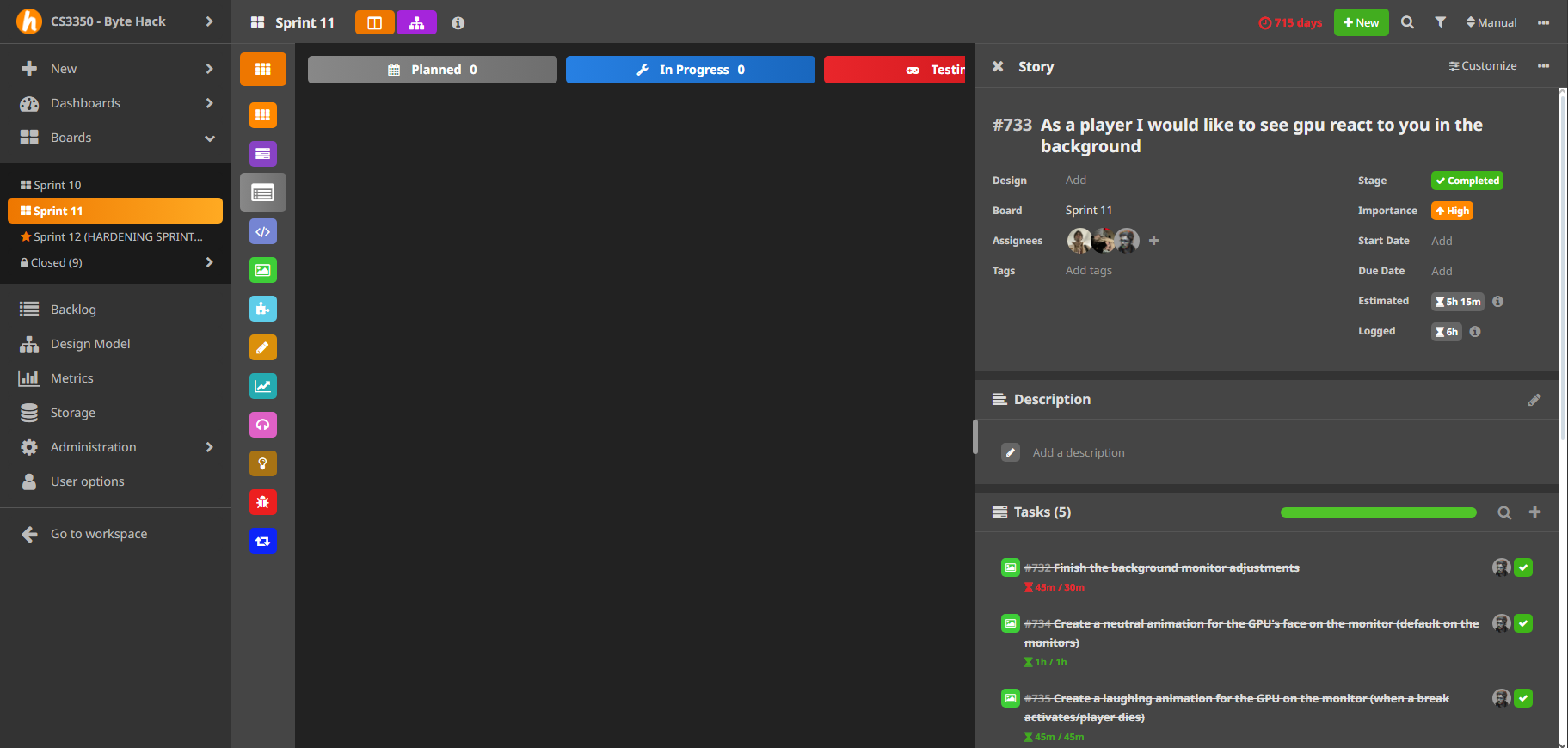This screenshot has height=748, width=1568.
Task: Click Go to workspace
Action: pyautogui.click(x=99, y=534)
